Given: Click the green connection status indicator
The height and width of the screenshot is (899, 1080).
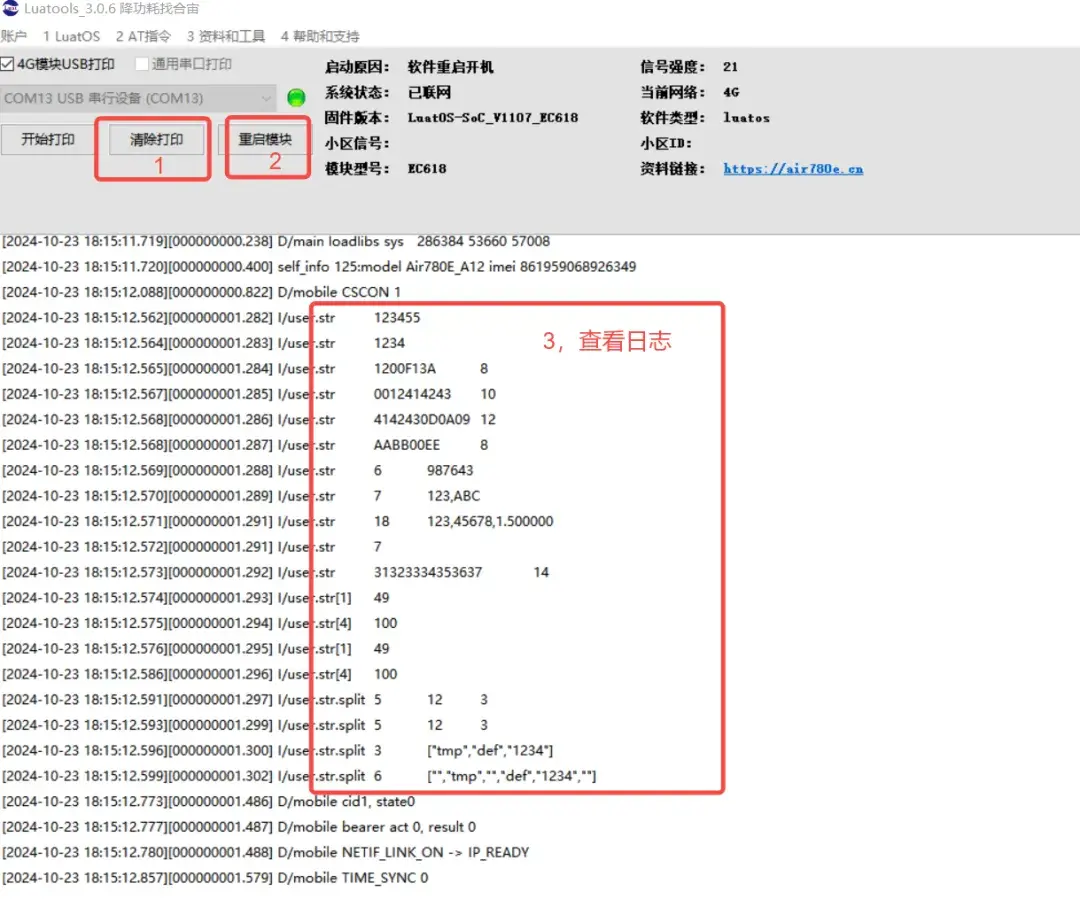Looking at the screenshot, I should [x=296, y=98].
